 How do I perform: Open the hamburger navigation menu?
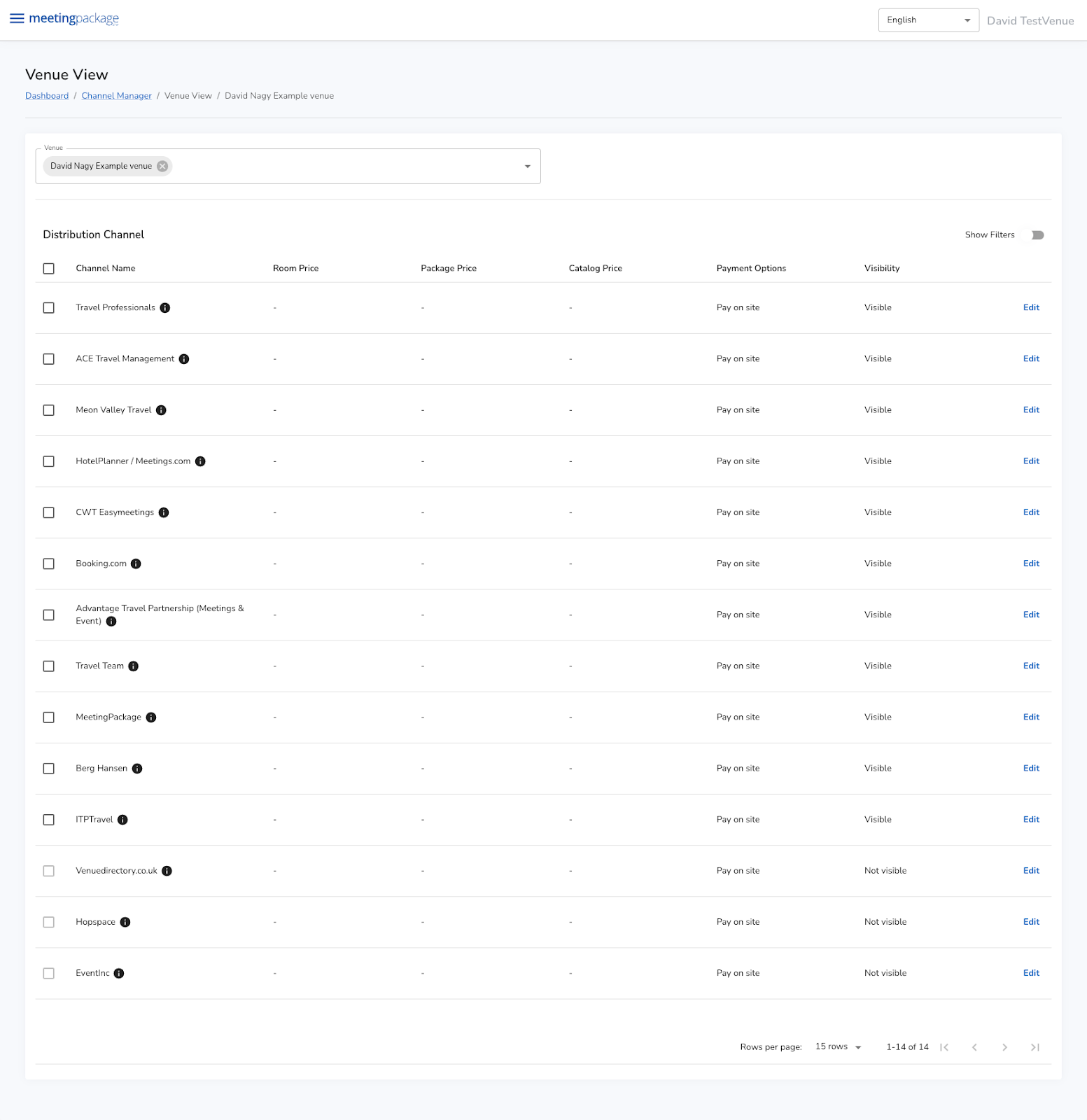tap(17, 19)
